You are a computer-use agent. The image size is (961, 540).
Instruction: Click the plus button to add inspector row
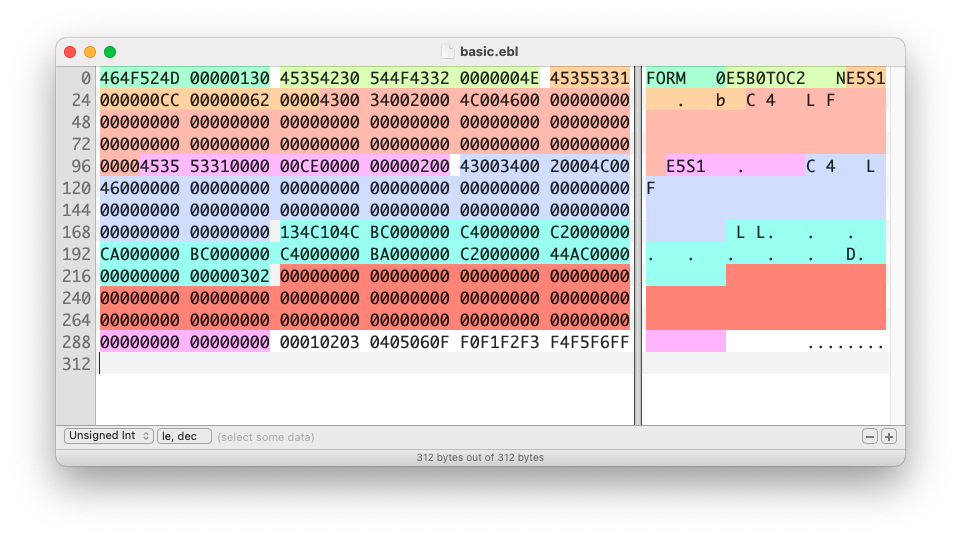coord(889,436)
